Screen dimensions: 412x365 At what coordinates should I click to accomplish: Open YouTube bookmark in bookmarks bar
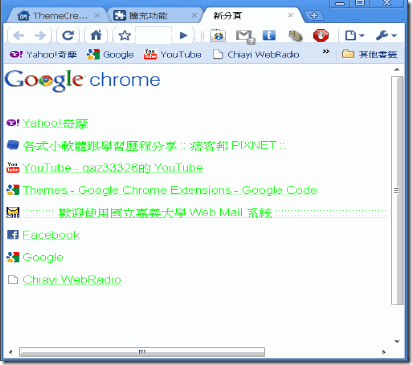(x=172, y=54)
